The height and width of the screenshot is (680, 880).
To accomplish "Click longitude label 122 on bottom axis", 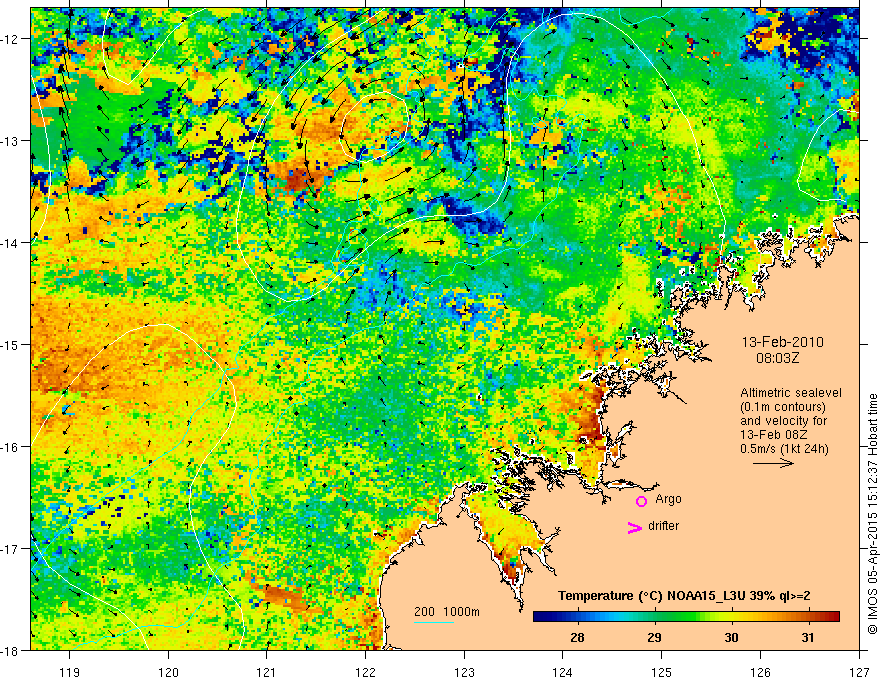I will pyautogui.click(x=365, y=672).
